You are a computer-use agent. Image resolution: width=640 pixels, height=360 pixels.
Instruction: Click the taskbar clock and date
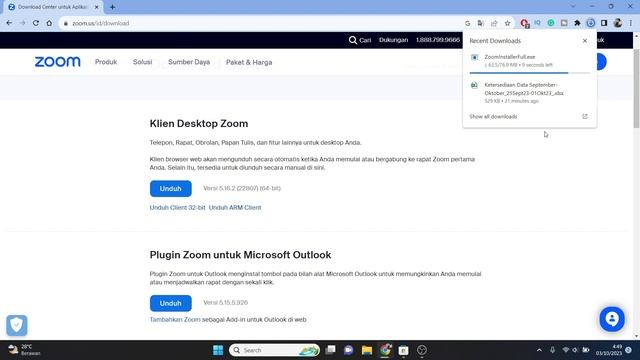pos(609,350)
